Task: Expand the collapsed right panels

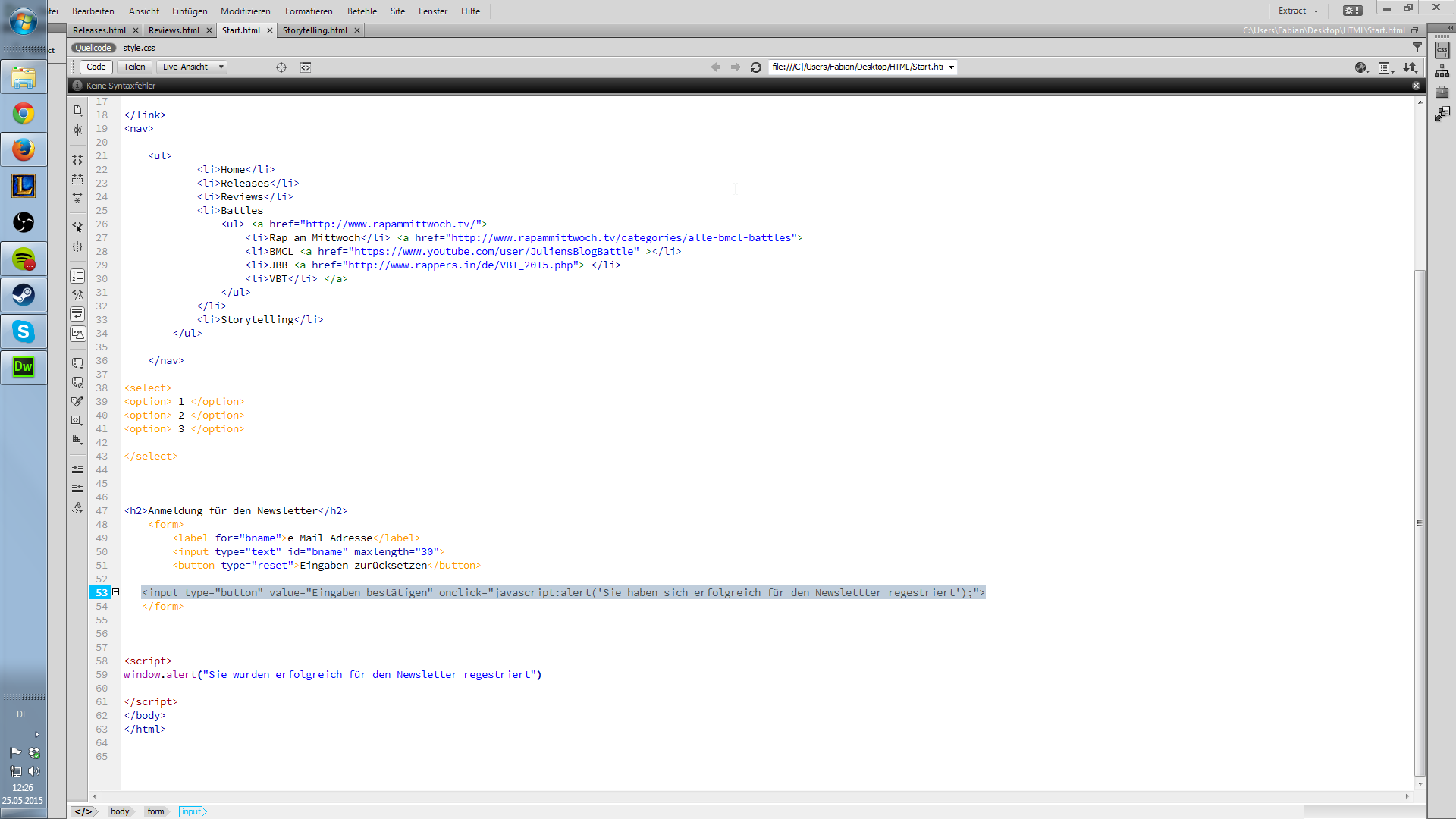Action: click(1451, 28)
